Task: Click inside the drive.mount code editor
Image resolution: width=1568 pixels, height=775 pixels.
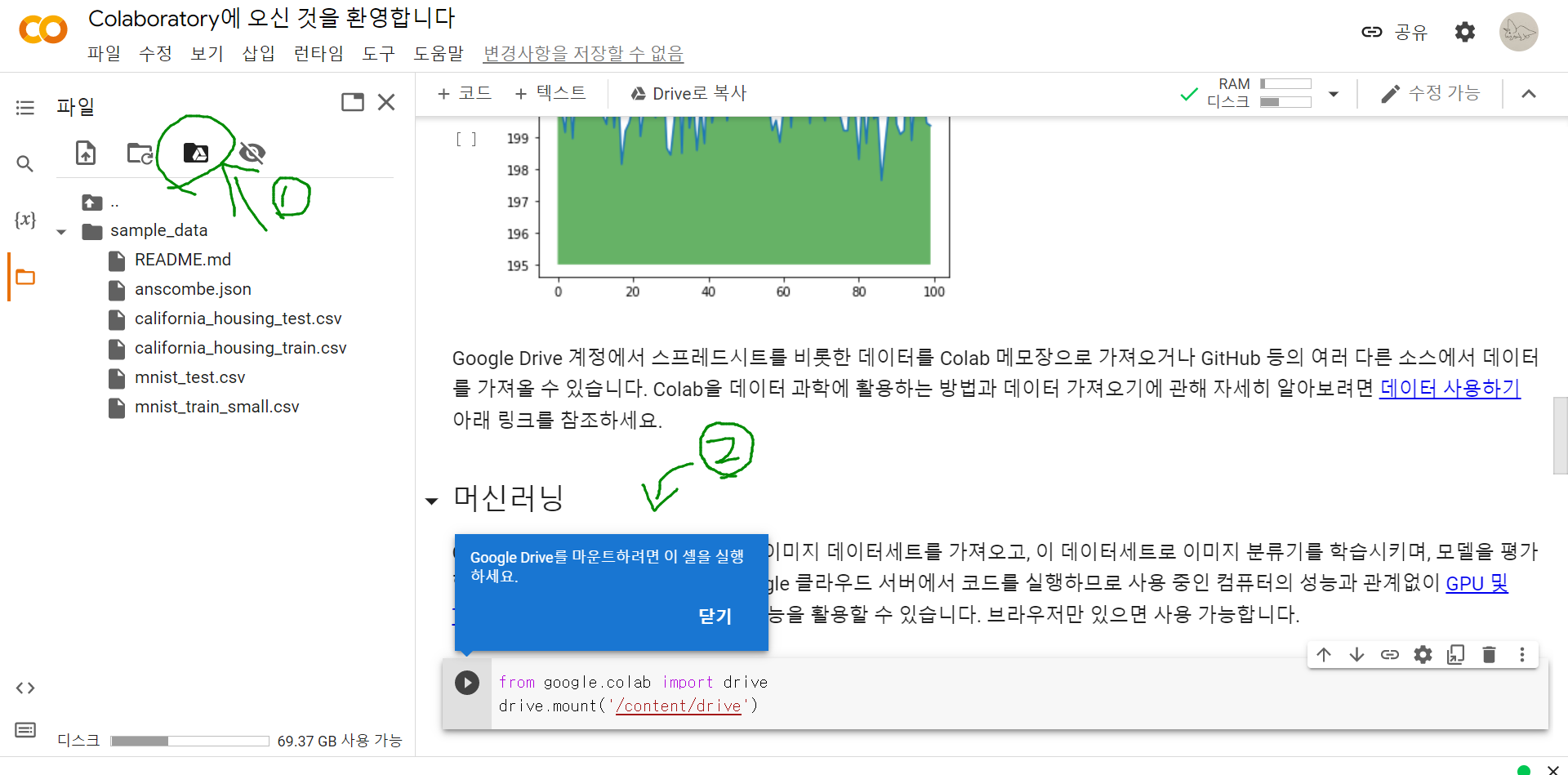Action: (x=1019, y=694)
